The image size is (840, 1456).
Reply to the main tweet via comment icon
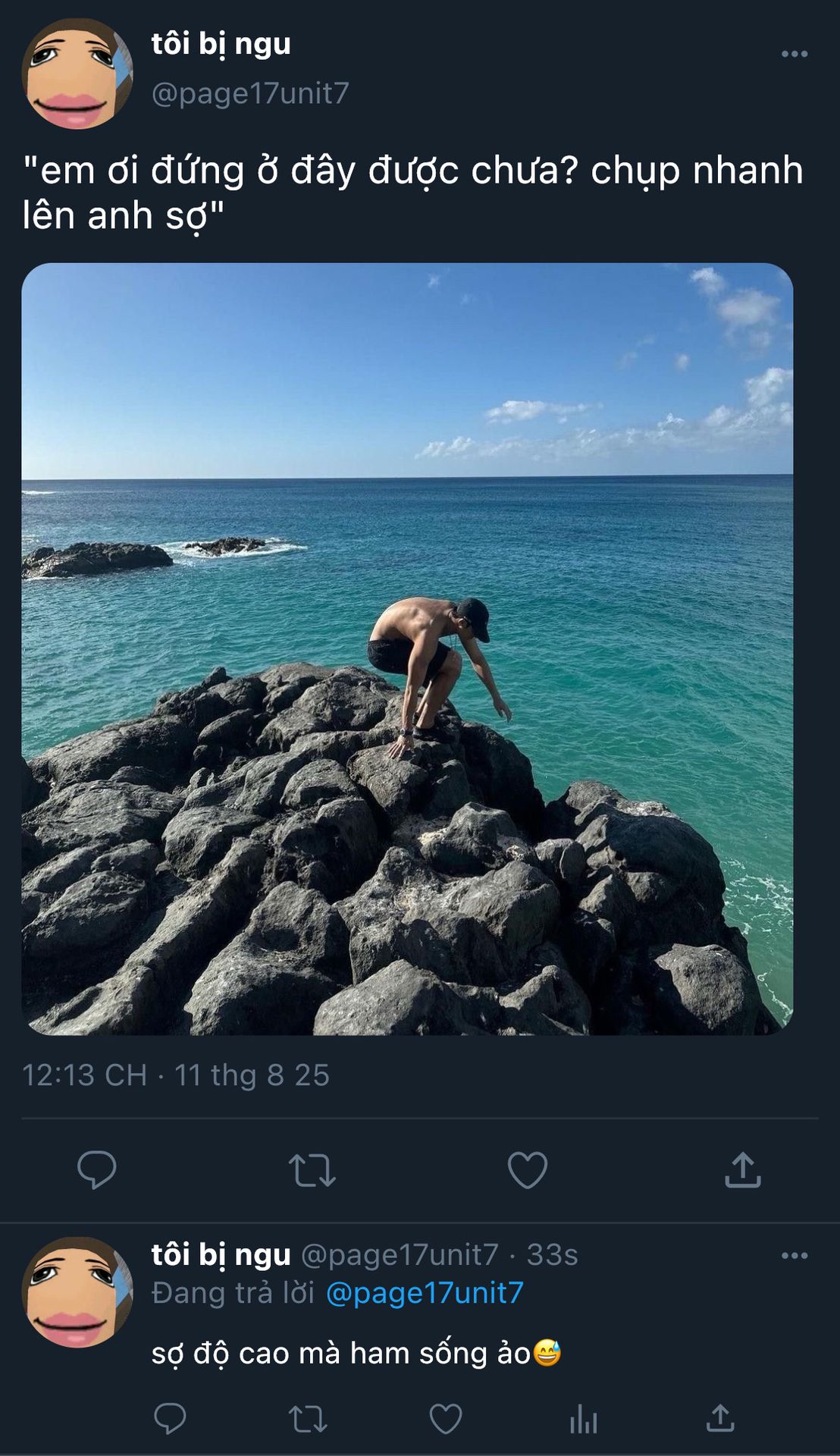point(97,1169)
